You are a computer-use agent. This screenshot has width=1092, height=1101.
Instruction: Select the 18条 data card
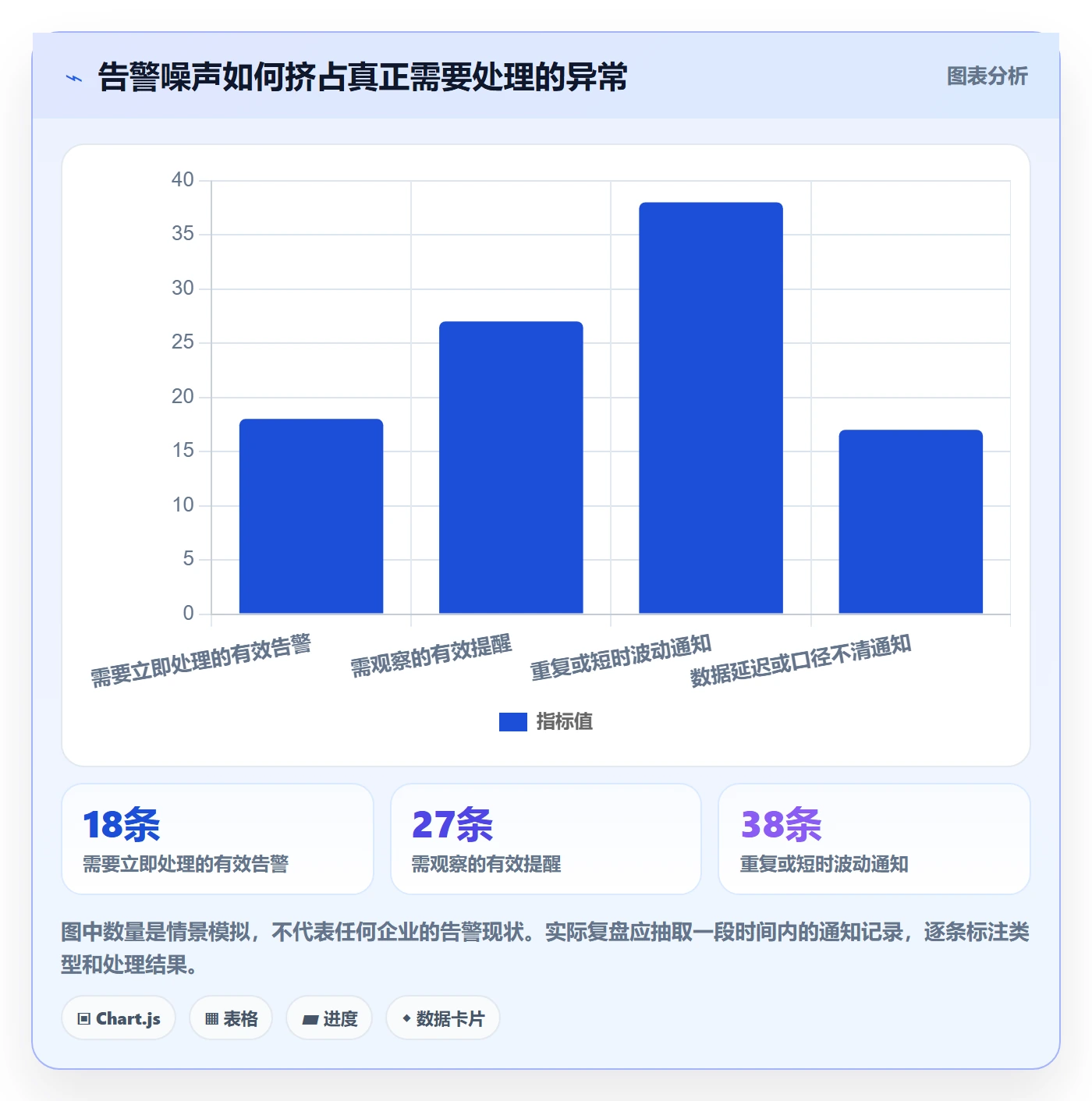tap(218, 839)
